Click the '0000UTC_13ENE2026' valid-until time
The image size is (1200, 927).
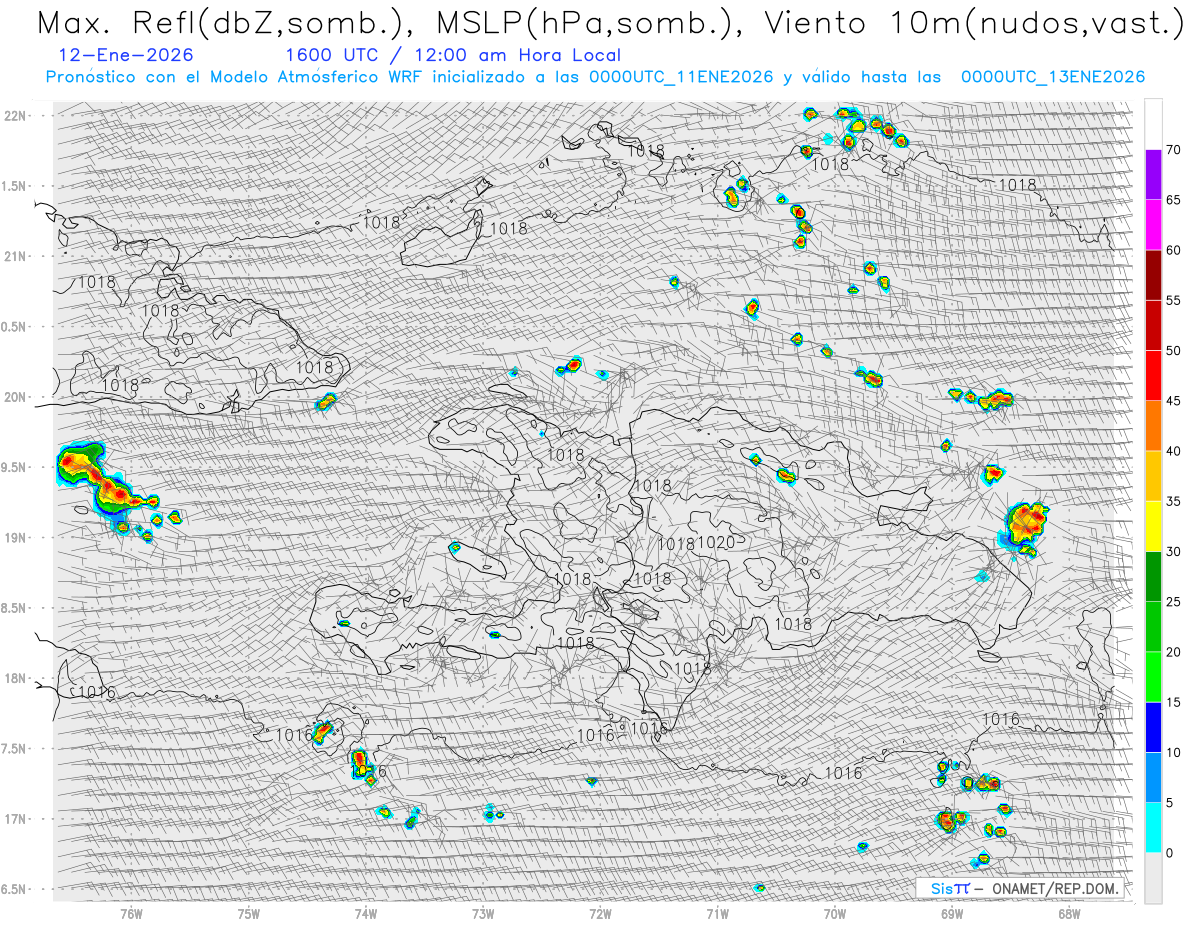[x=1053, y=77]
